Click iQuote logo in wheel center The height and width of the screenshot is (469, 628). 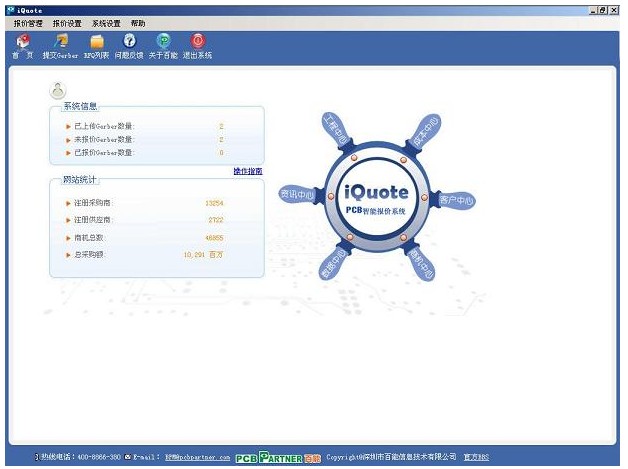(376, 193)
